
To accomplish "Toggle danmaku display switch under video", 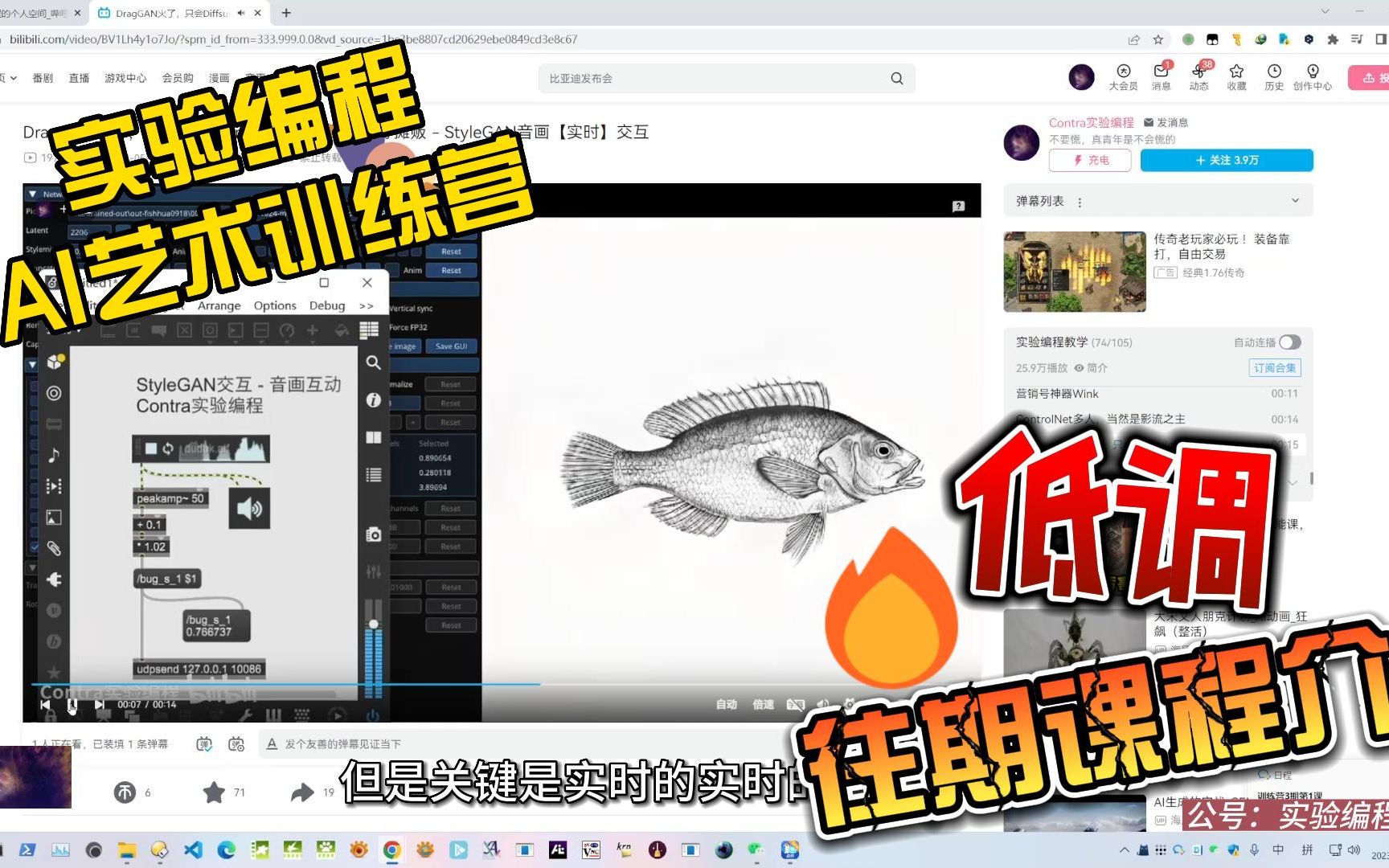I will click(204, 744).
